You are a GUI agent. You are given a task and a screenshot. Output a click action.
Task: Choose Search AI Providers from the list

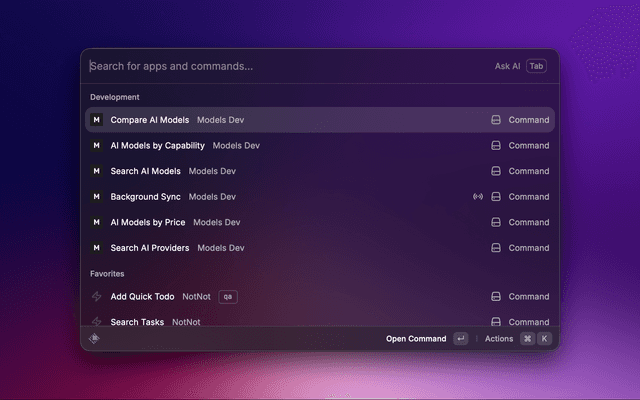[150, 248]
